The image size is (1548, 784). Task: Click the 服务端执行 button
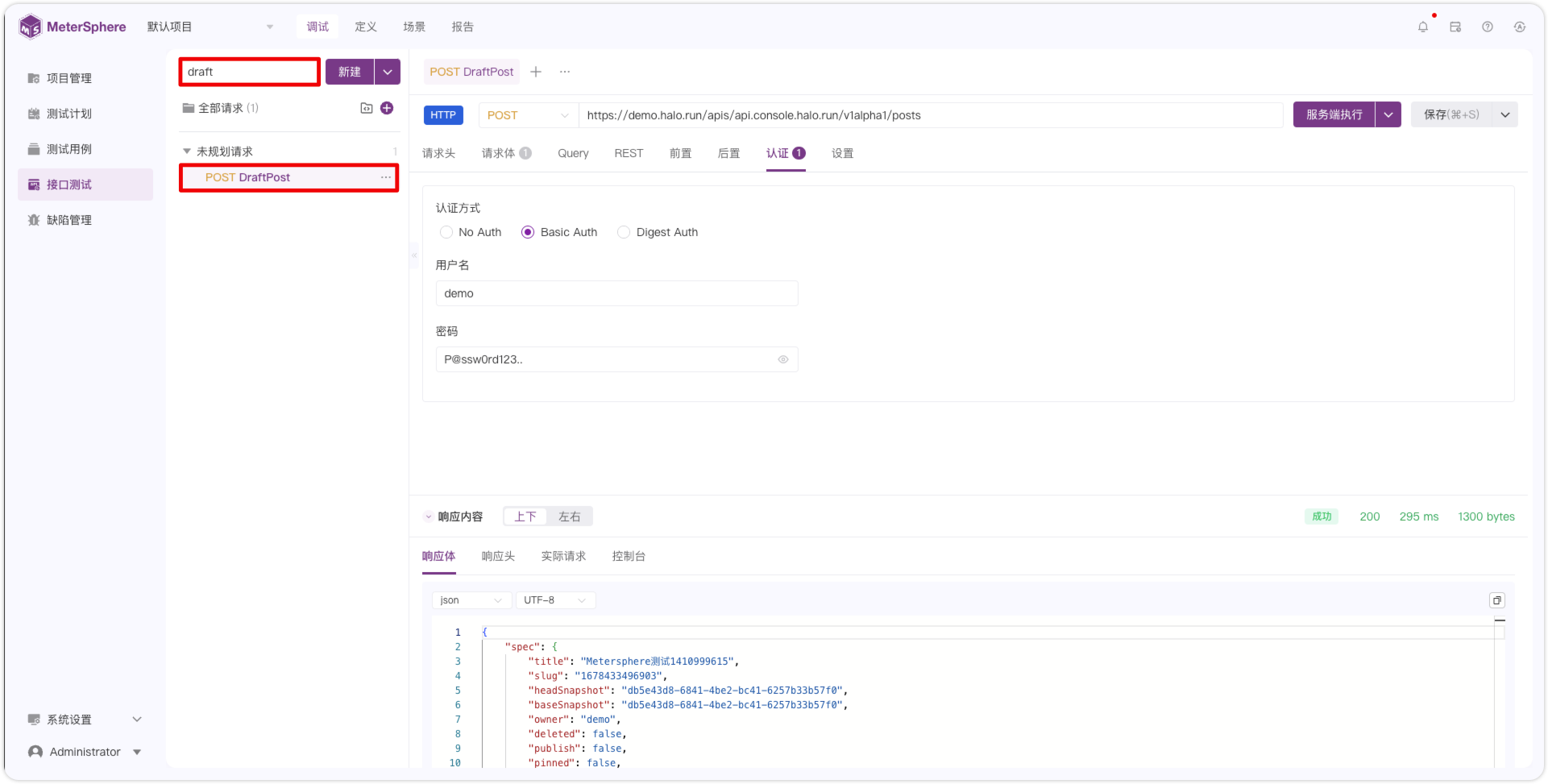tap(1334, 114)
